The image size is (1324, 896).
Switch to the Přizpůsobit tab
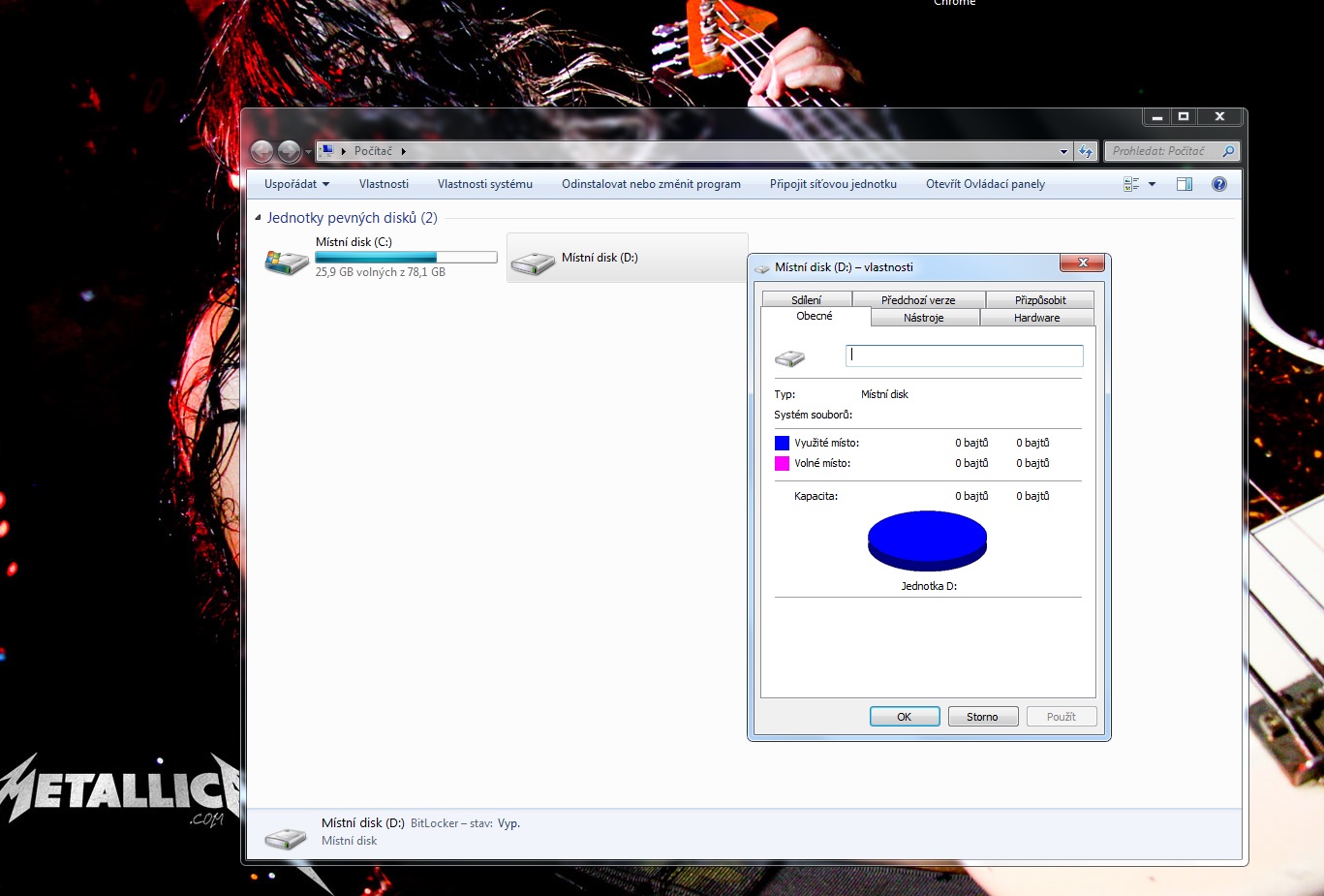click(x=1040, y=300)
